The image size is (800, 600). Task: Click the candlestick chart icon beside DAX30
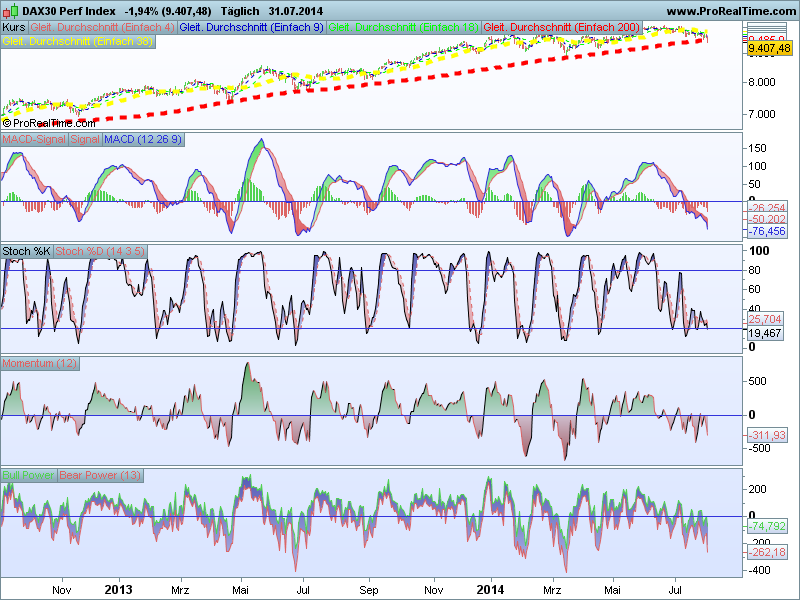[x=11, y=11]
